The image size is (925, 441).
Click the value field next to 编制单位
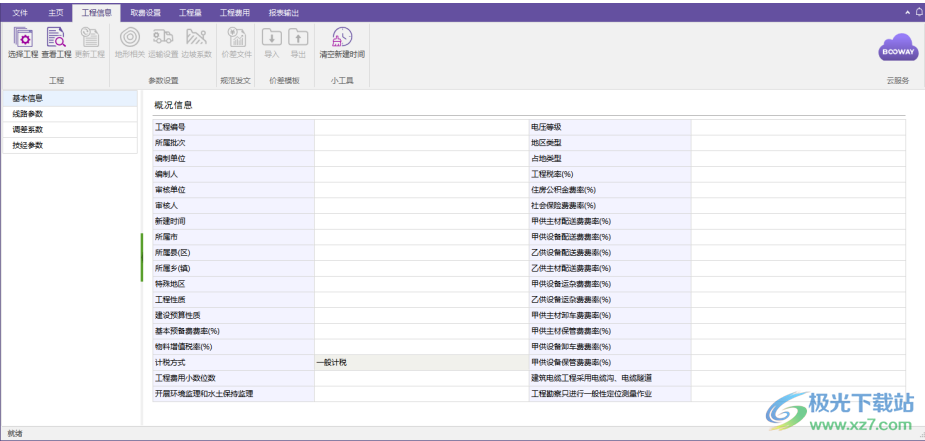click(x=421, y=159)
